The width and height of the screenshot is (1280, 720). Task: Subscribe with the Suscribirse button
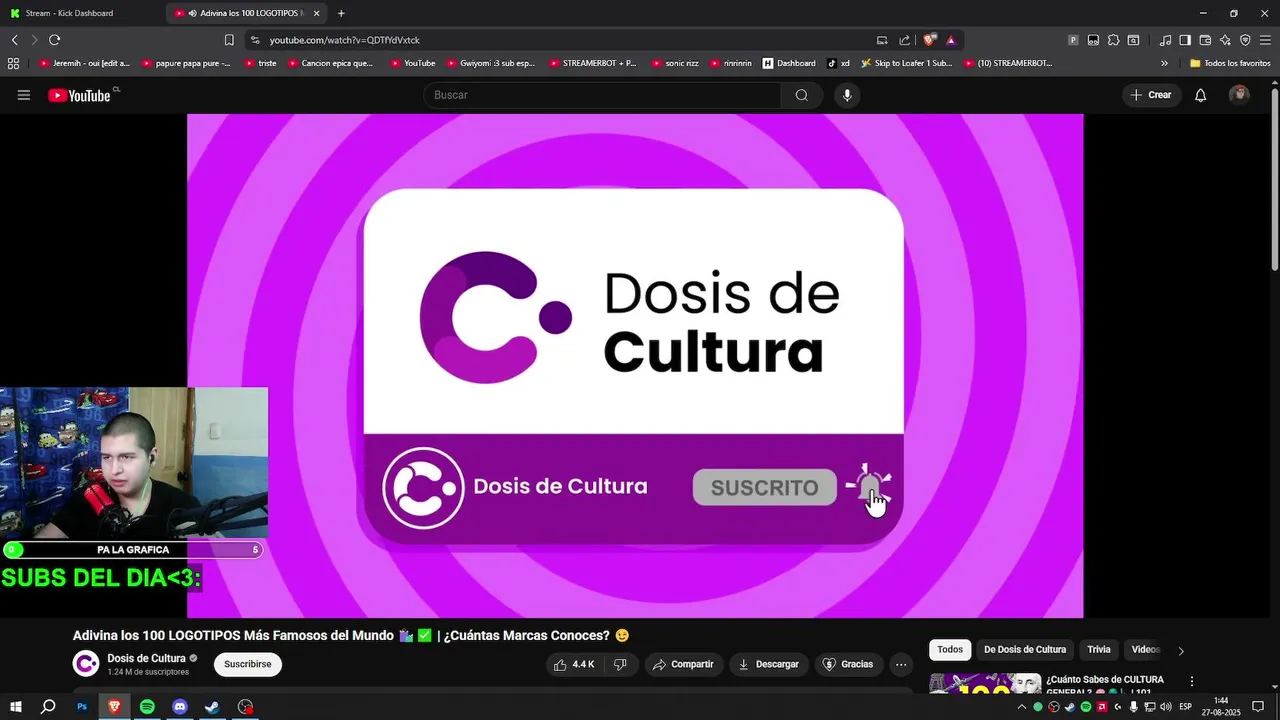247,664
